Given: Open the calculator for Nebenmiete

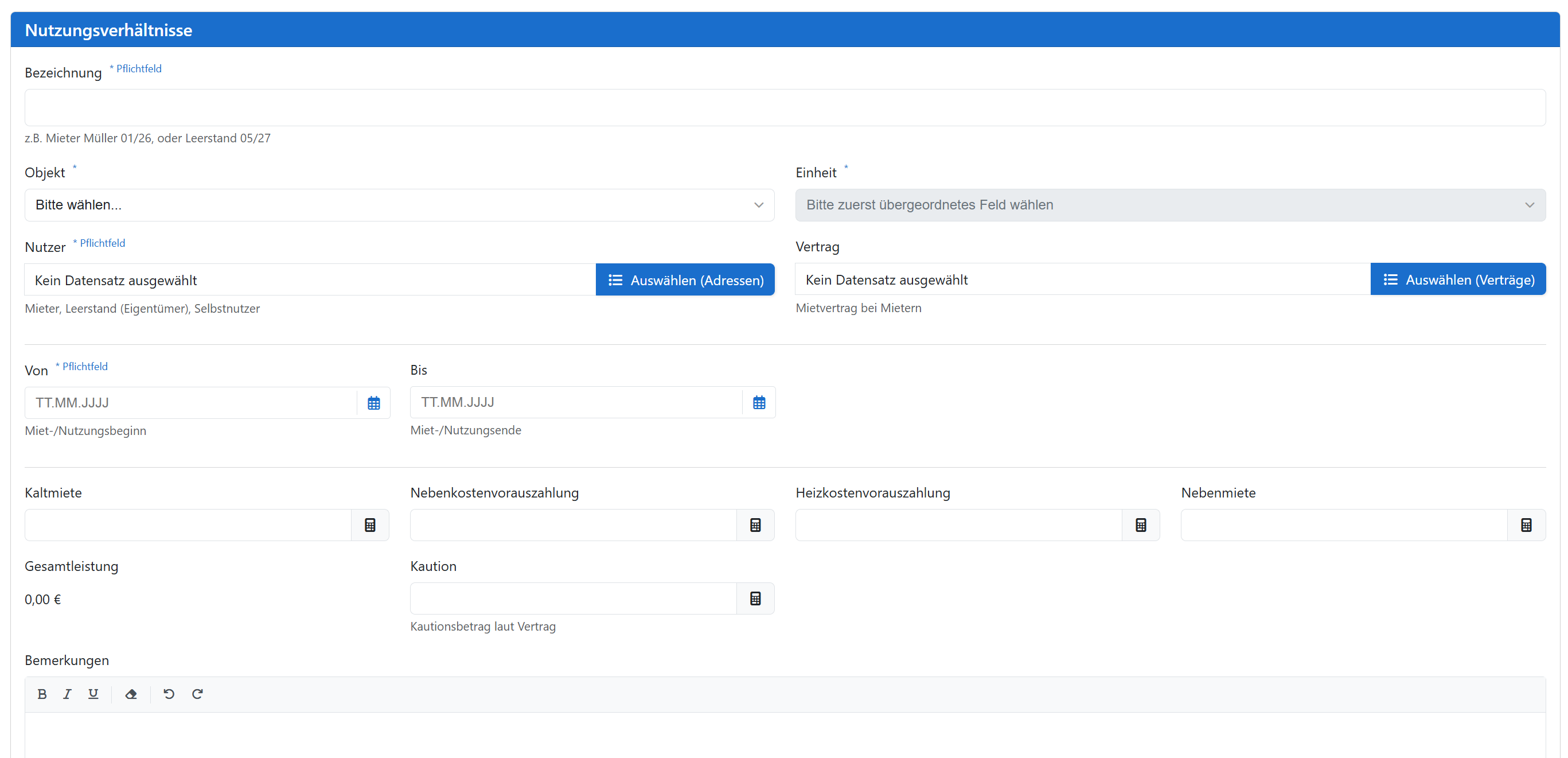Looking at the screenshot, I should (1526, 525).
